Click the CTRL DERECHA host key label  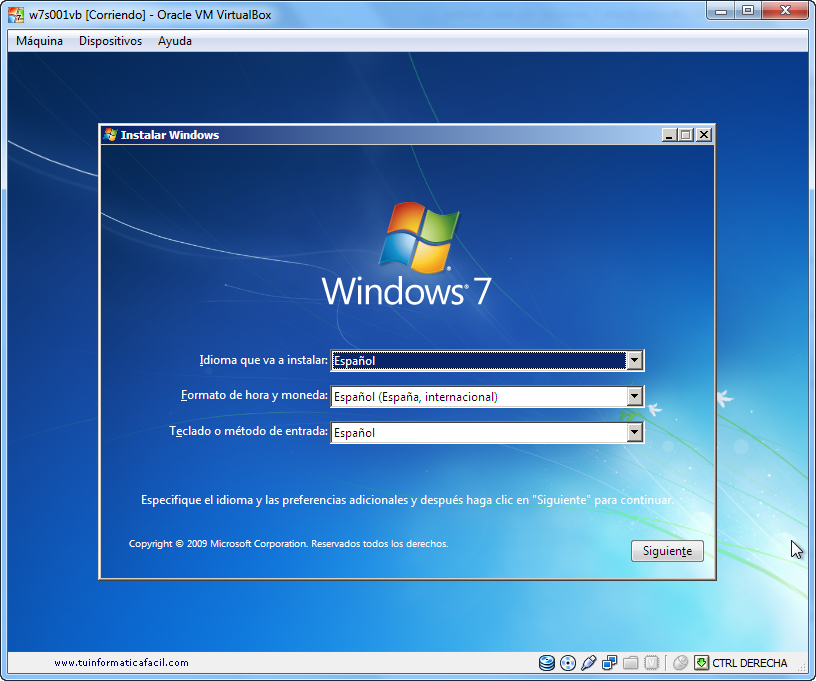click(749, 663)
